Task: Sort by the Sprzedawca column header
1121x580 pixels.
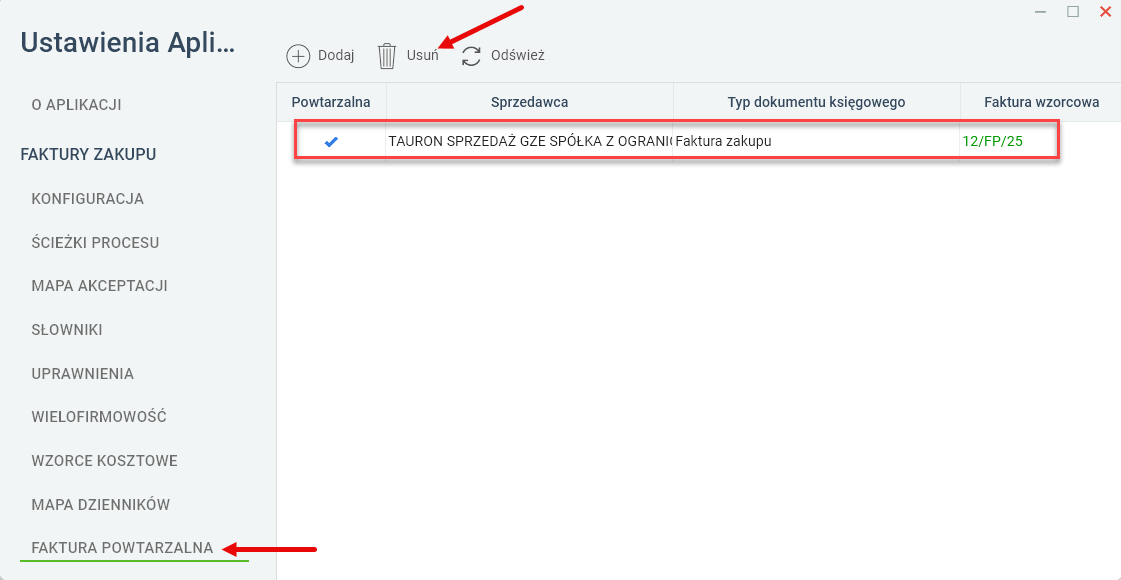Action: (x=530, y=102)
